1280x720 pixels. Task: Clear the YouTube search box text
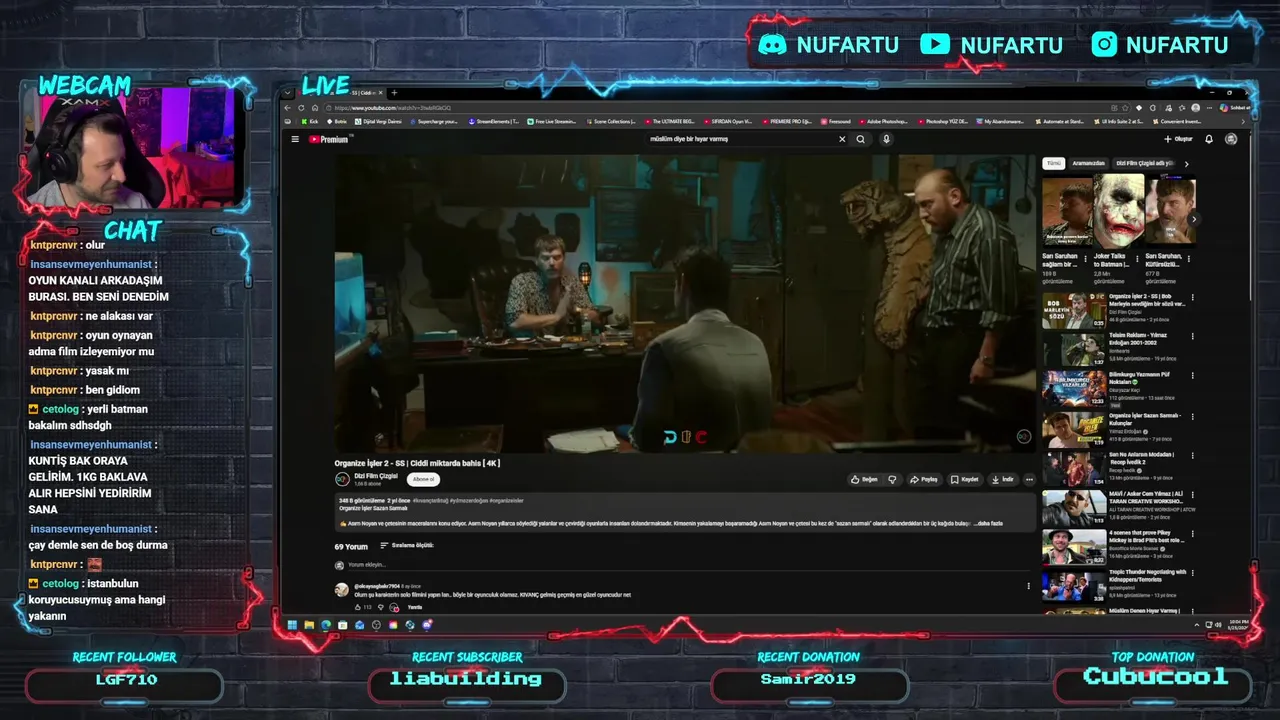842,139
